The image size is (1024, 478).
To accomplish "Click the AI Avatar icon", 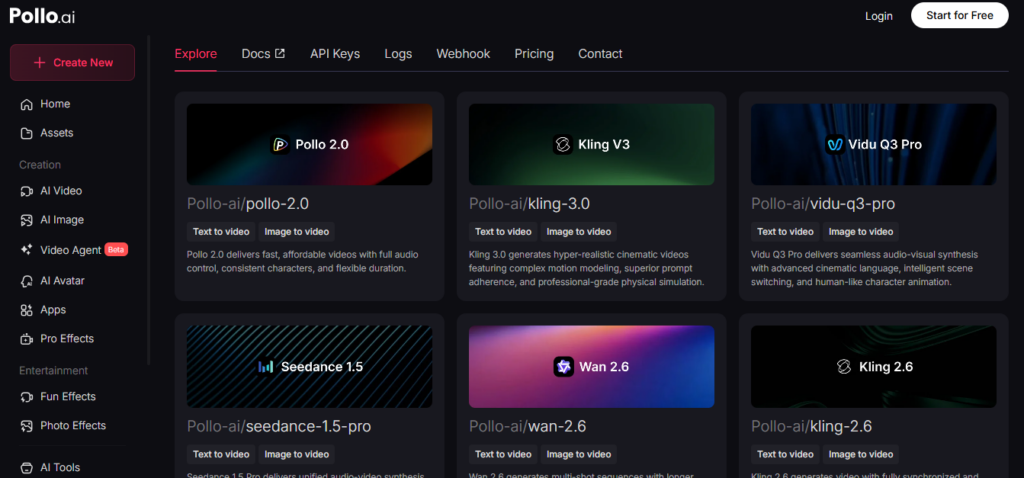I will coord(26,281).
